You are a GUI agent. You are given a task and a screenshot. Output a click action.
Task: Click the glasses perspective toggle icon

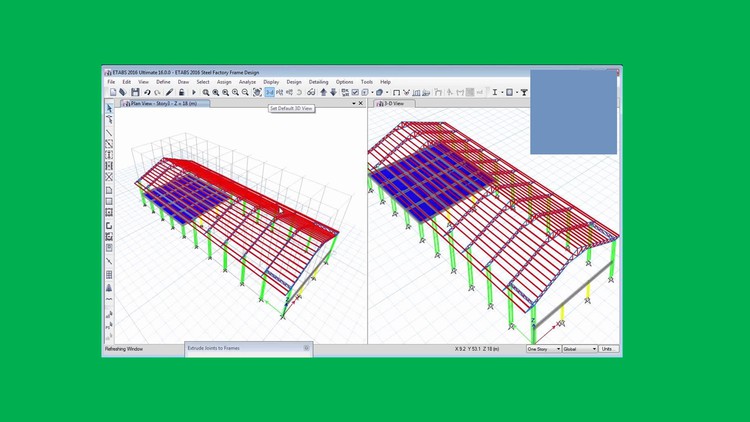point(311,92)
